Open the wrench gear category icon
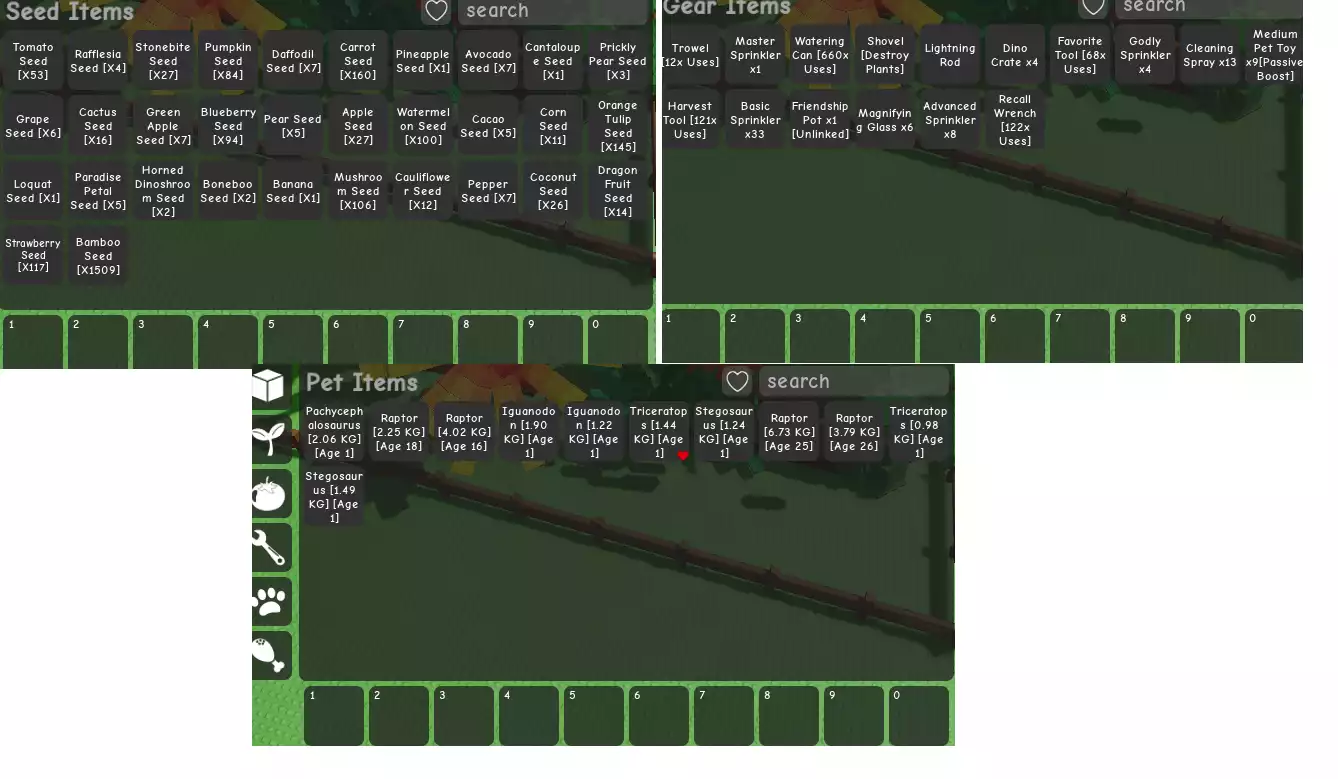The image size is (1338, 779). click(270, 547)
